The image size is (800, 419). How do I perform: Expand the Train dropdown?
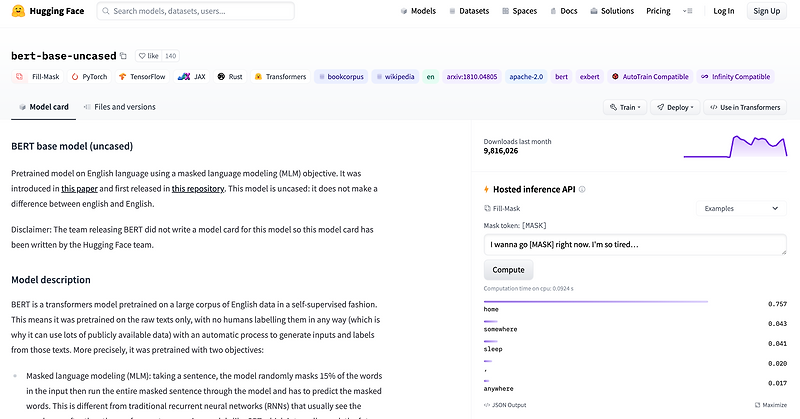click(625, 107)
